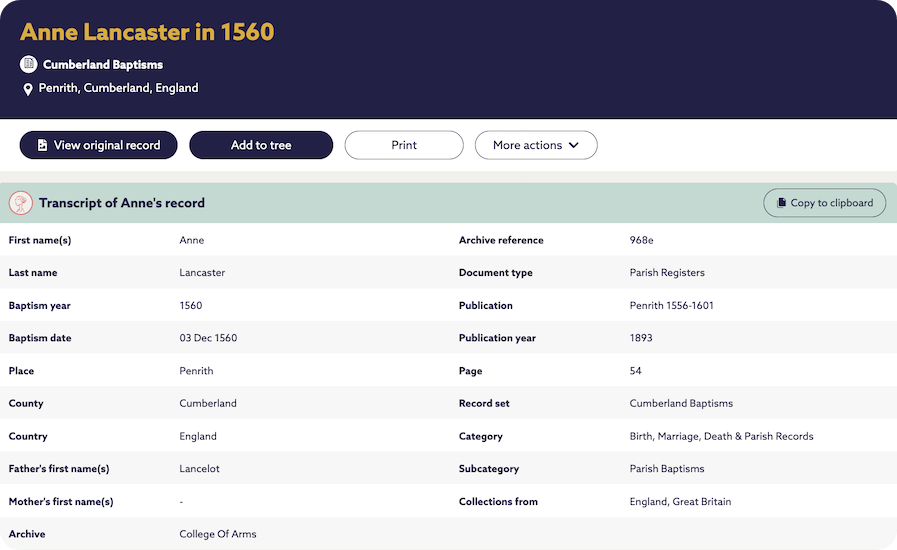Click the Anne Lancaster in 1560 heading

click(147, 32)
